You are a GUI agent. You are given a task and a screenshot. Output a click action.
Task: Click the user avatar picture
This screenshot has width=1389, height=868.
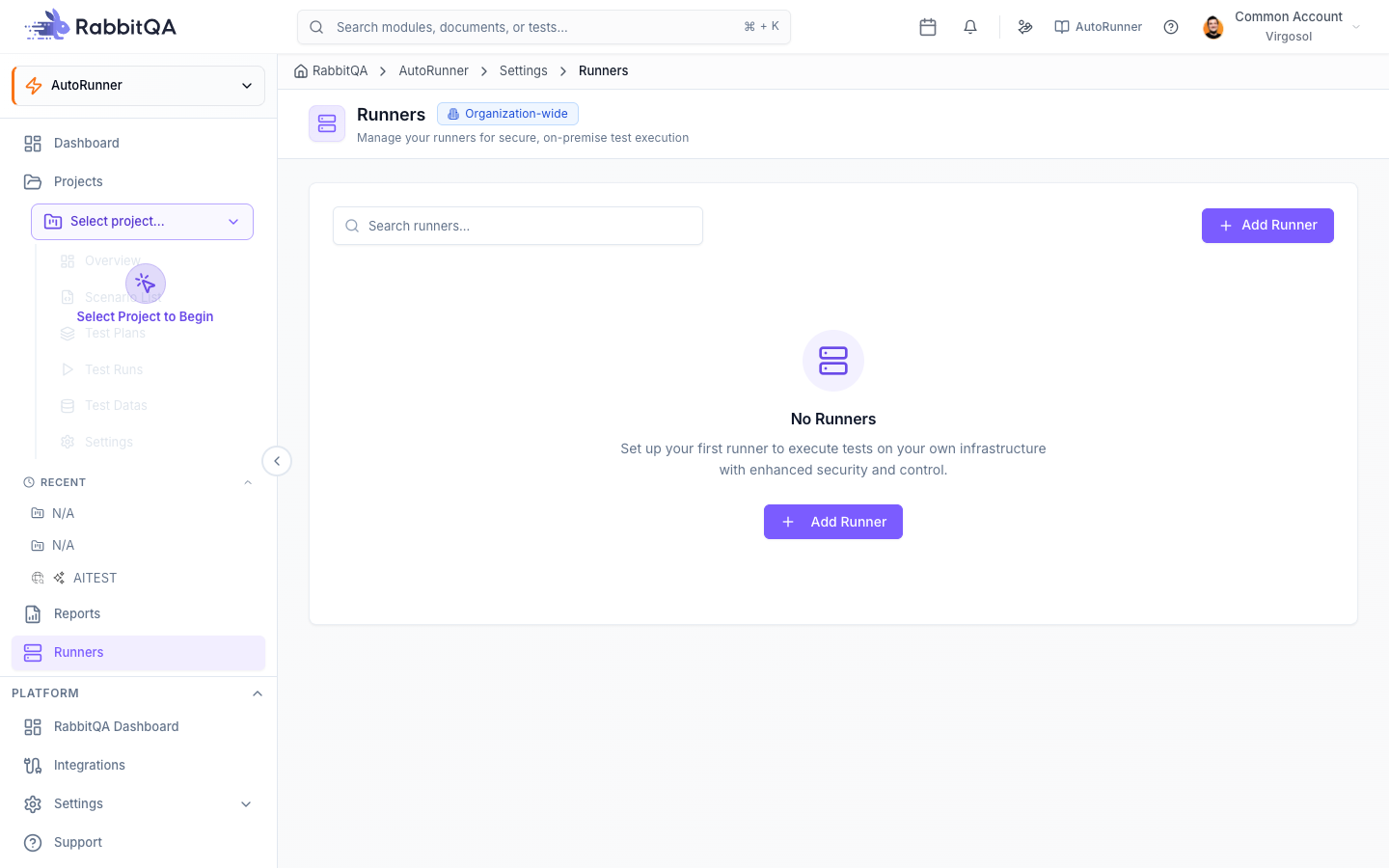pos(1213,27)
